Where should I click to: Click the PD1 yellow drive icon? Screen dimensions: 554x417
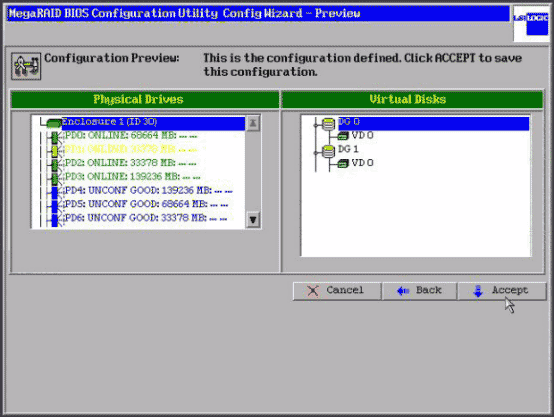click(55, 151)
